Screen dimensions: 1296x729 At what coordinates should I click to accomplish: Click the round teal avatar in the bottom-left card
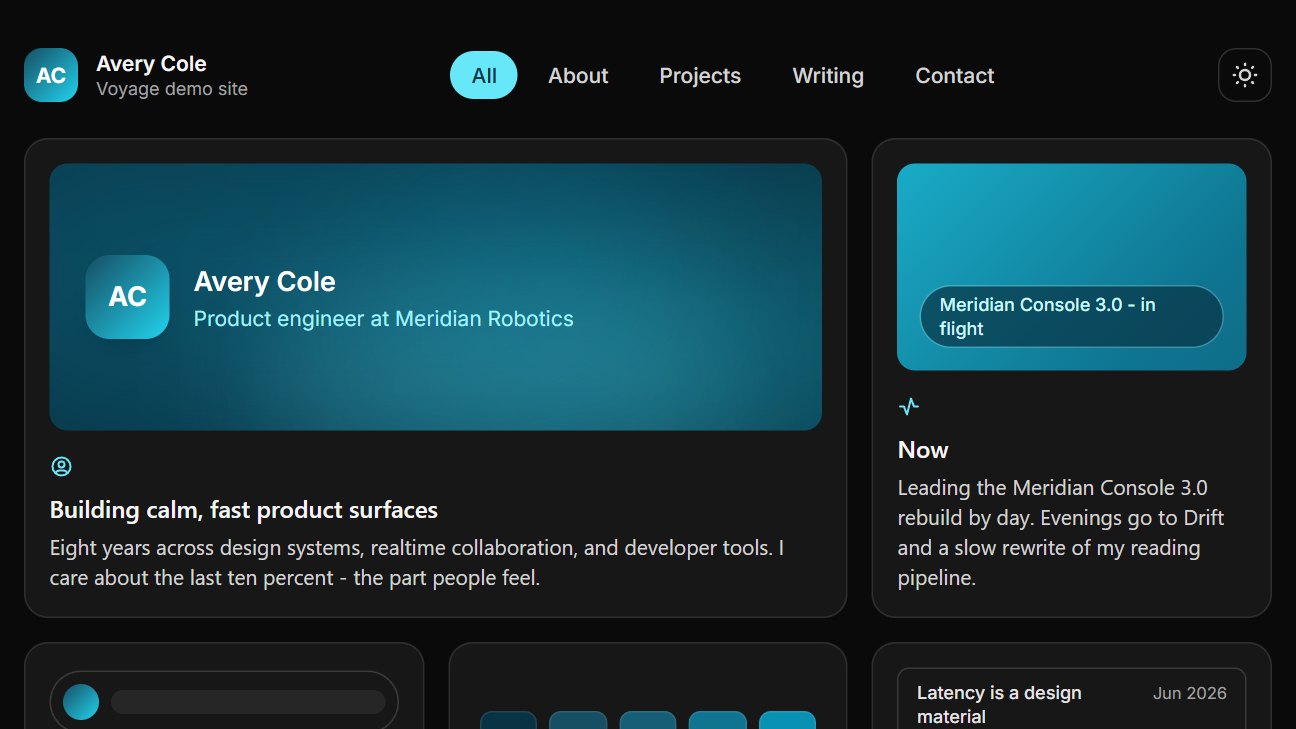[x=81, y=702]
